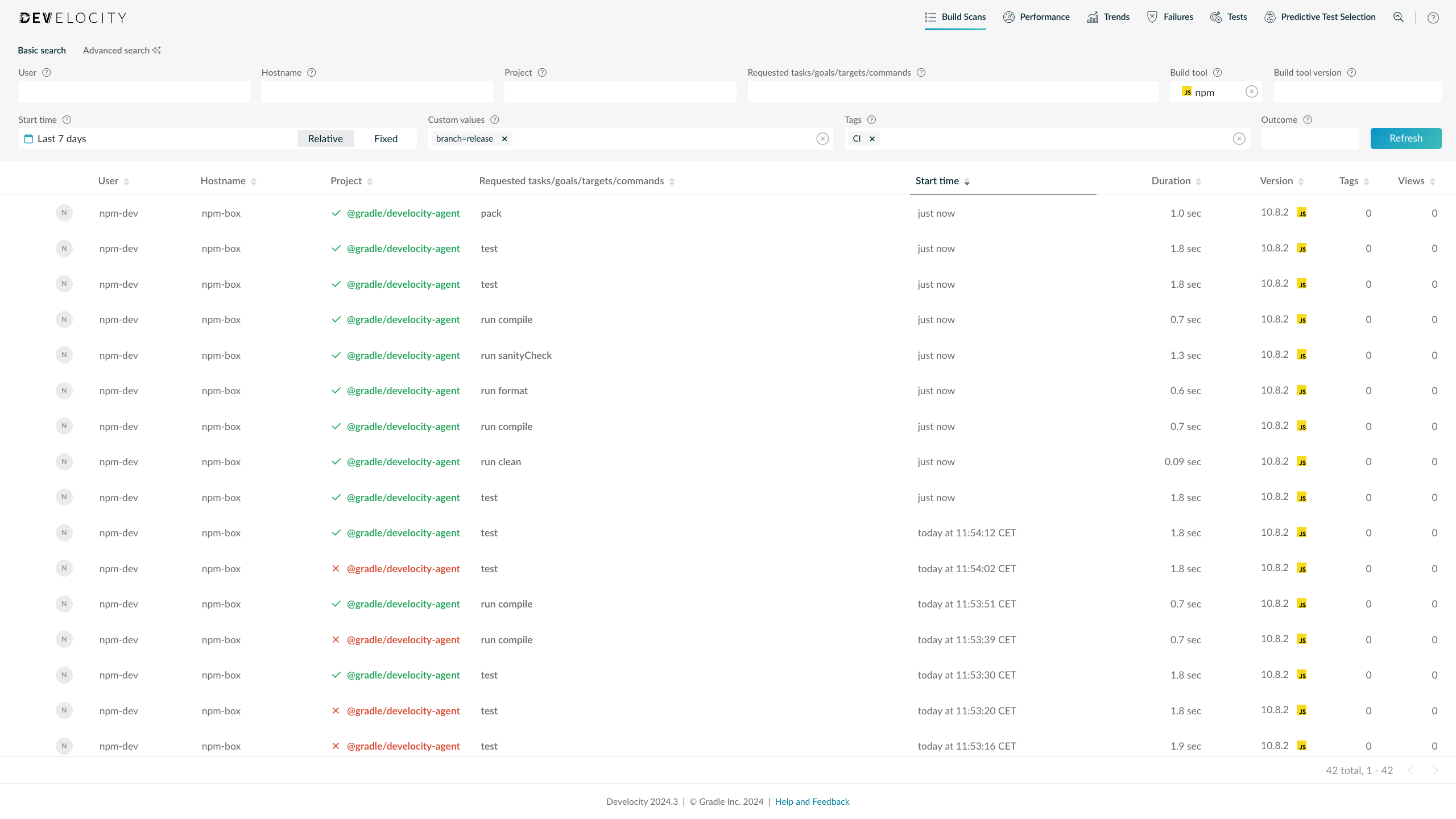The height and width of the screenshot is (819, 1456).
Task: Open the Trends tab
Action: [x=1108, y=17]
